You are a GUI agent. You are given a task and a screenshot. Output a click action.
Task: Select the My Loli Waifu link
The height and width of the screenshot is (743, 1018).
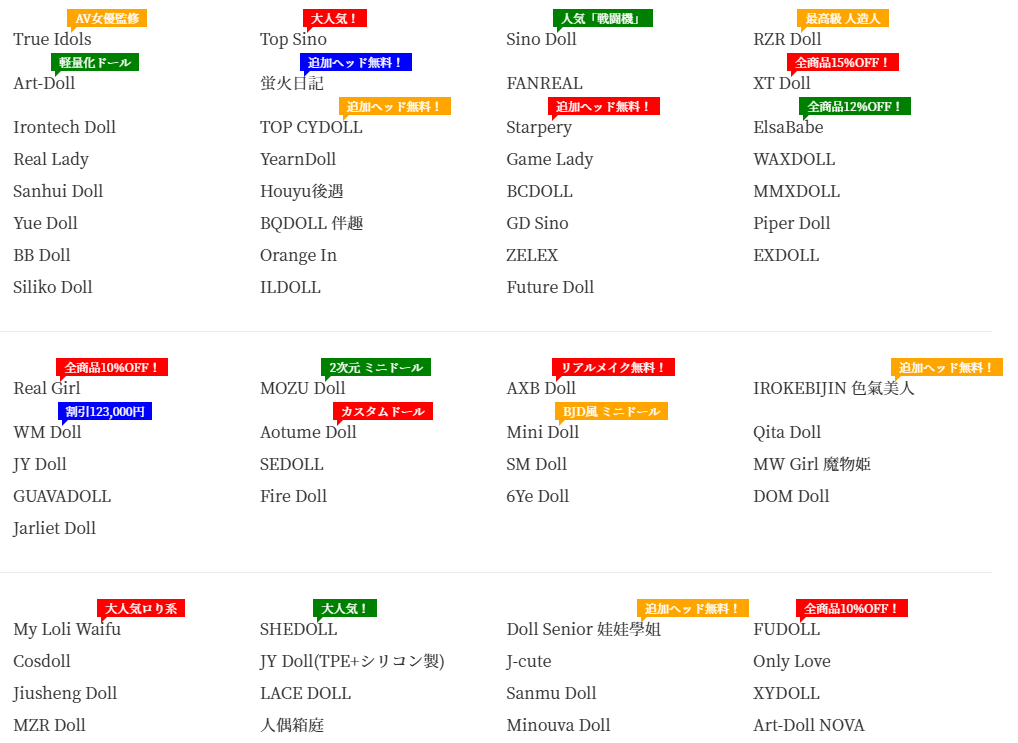[67, 629]
